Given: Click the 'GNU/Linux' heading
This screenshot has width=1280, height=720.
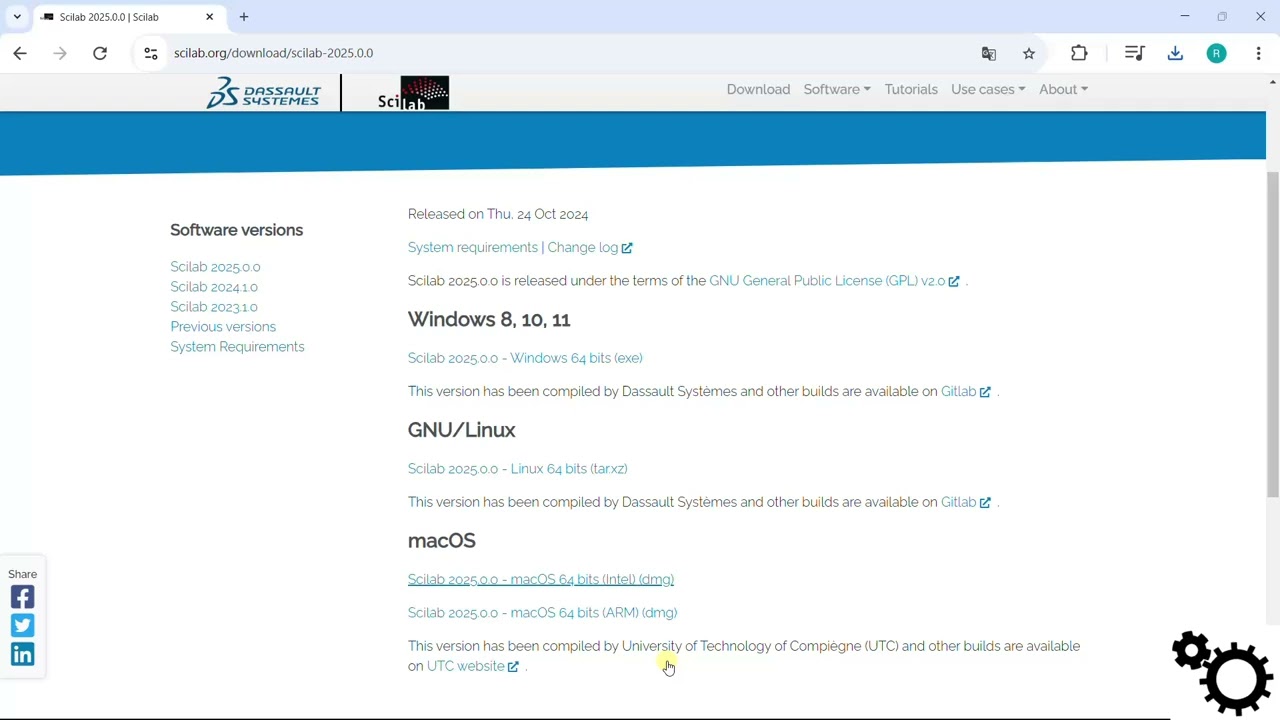Looking at the screenshot, I should point(461,430).
